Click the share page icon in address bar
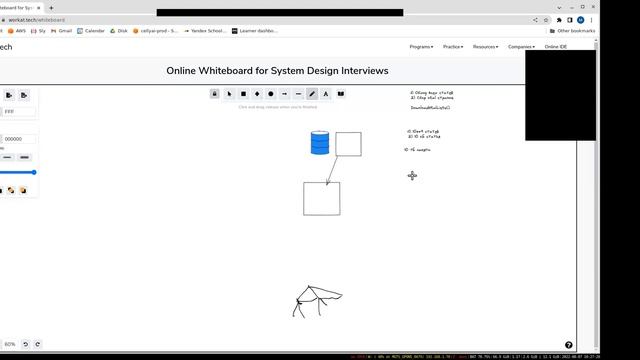640x360 pixels. (x=535, y=20)
